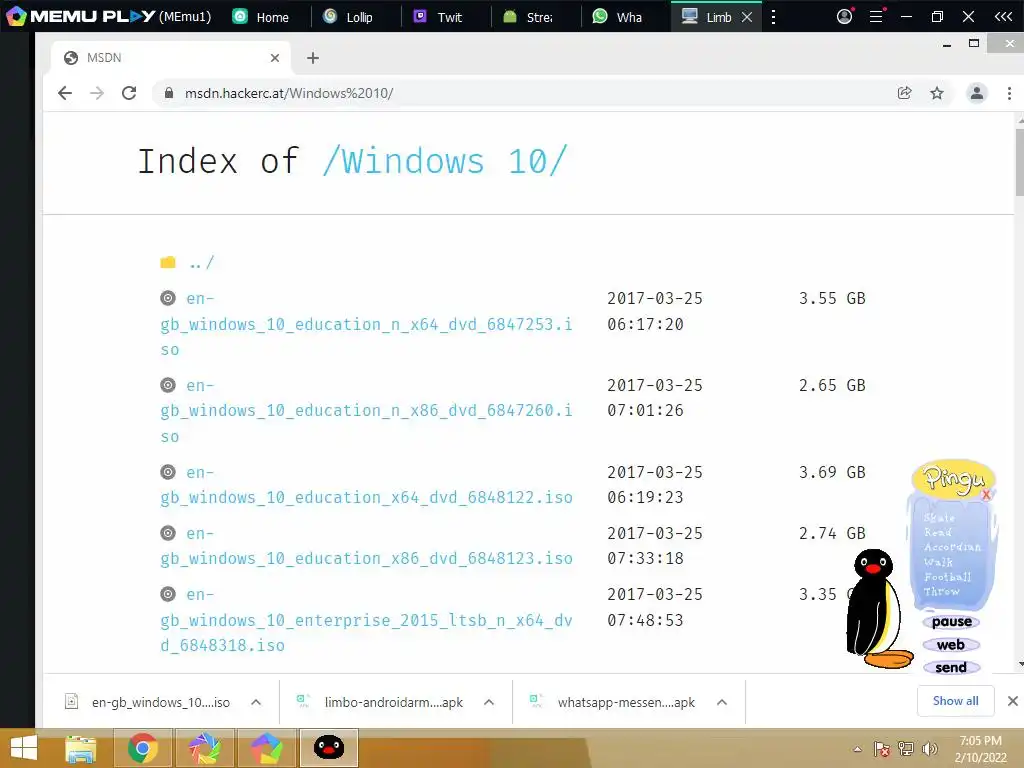Screen dimensions: 1024x768
Task: Go to parent directory ../ link
Action: click(x=201, y=263)
